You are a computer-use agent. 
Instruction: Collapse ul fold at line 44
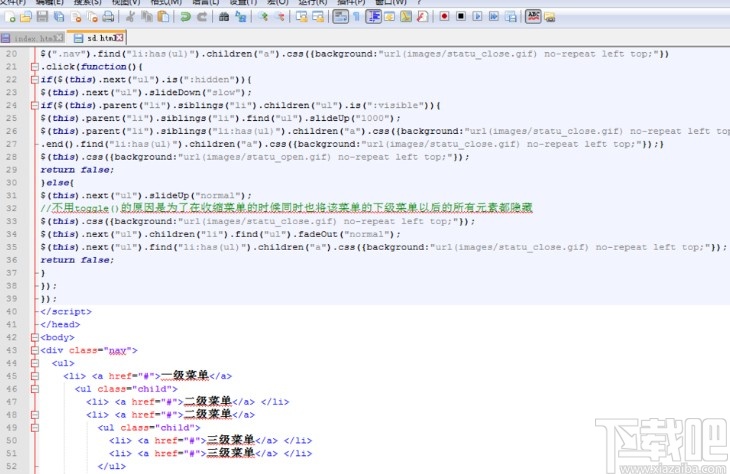pos(34,363)
